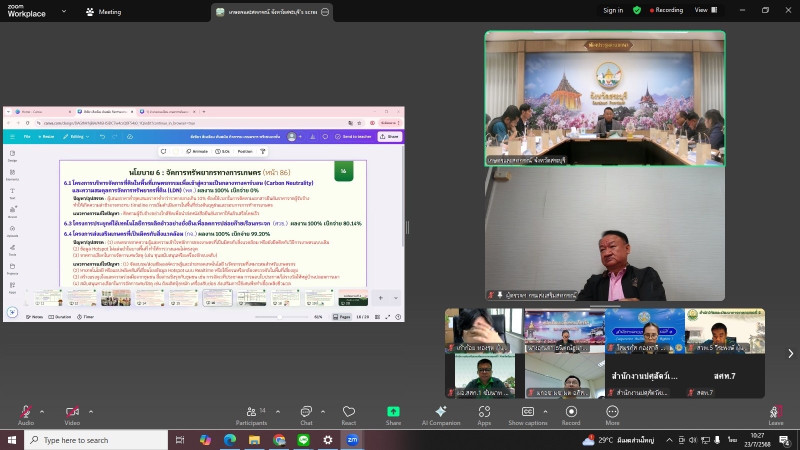
Task: Click the green Share screen button
Action: 393,413
